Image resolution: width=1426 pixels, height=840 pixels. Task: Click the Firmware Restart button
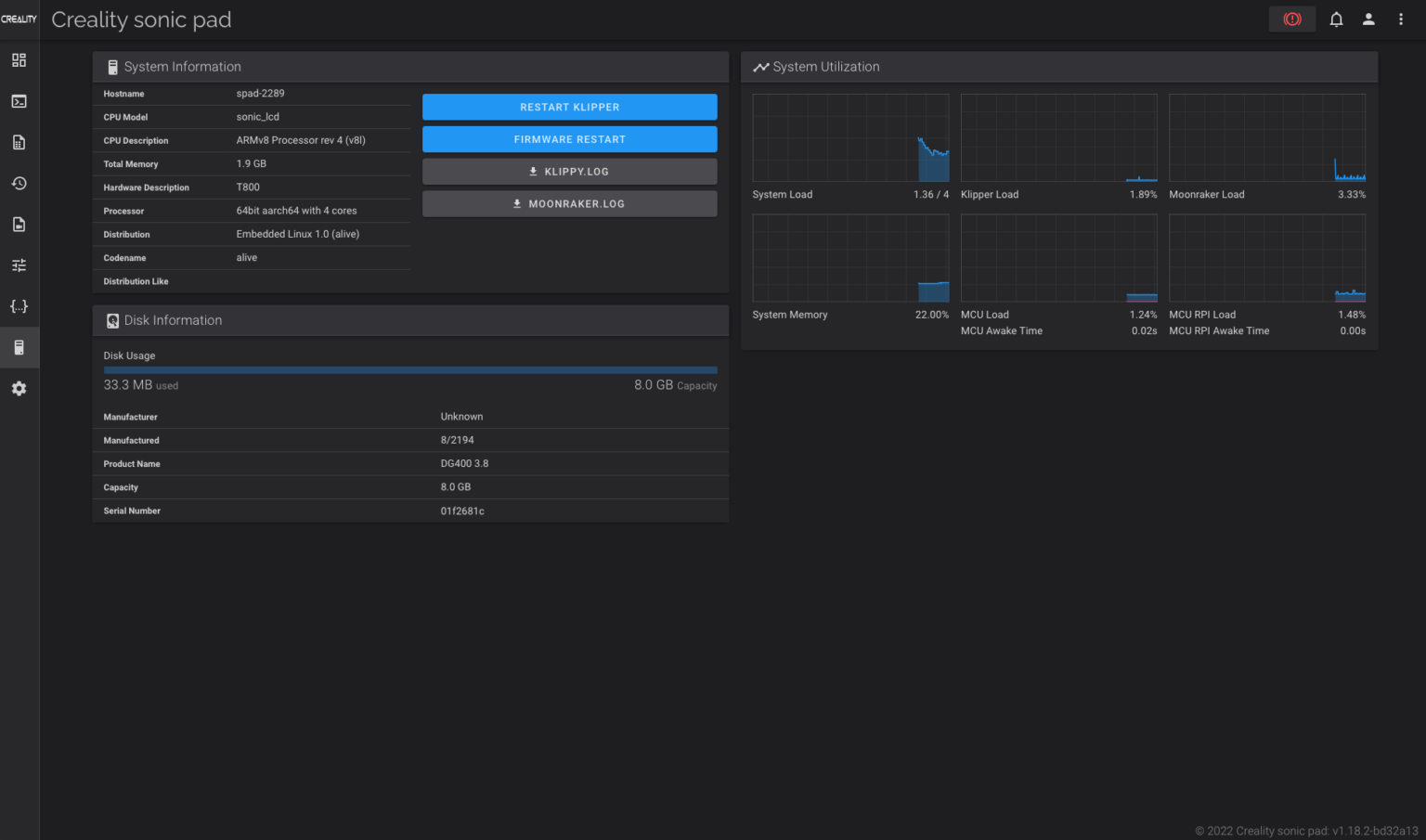(569, 139)
